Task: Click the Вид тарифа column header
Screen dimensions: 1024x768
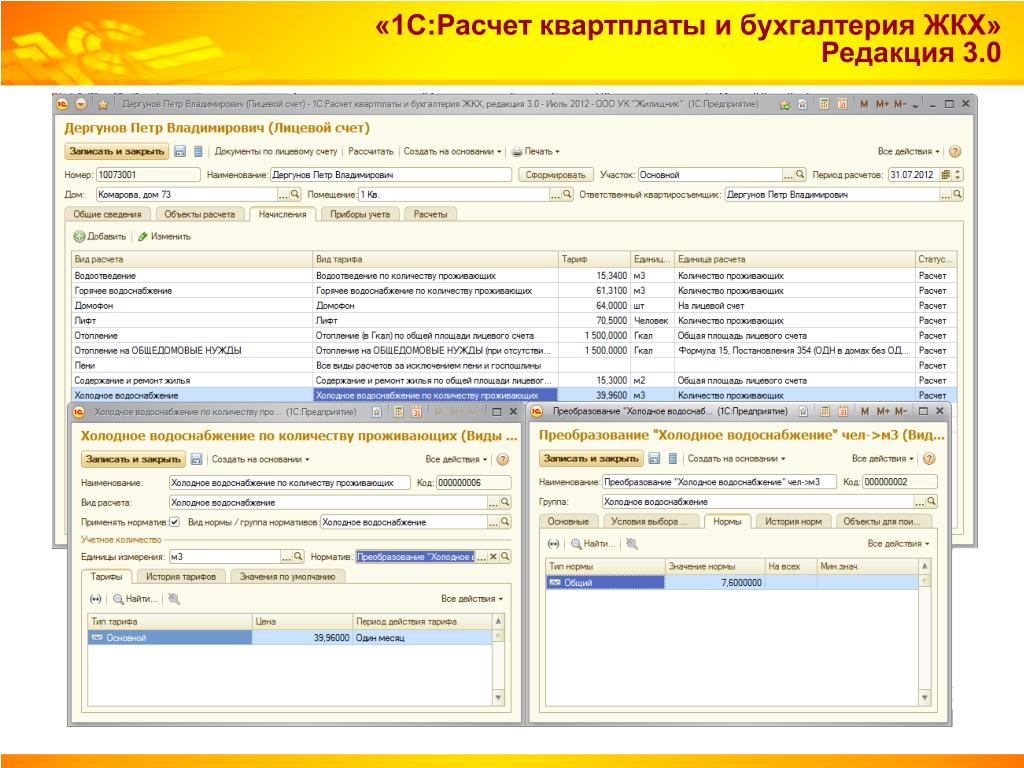Action: click(x=436, y=259)
